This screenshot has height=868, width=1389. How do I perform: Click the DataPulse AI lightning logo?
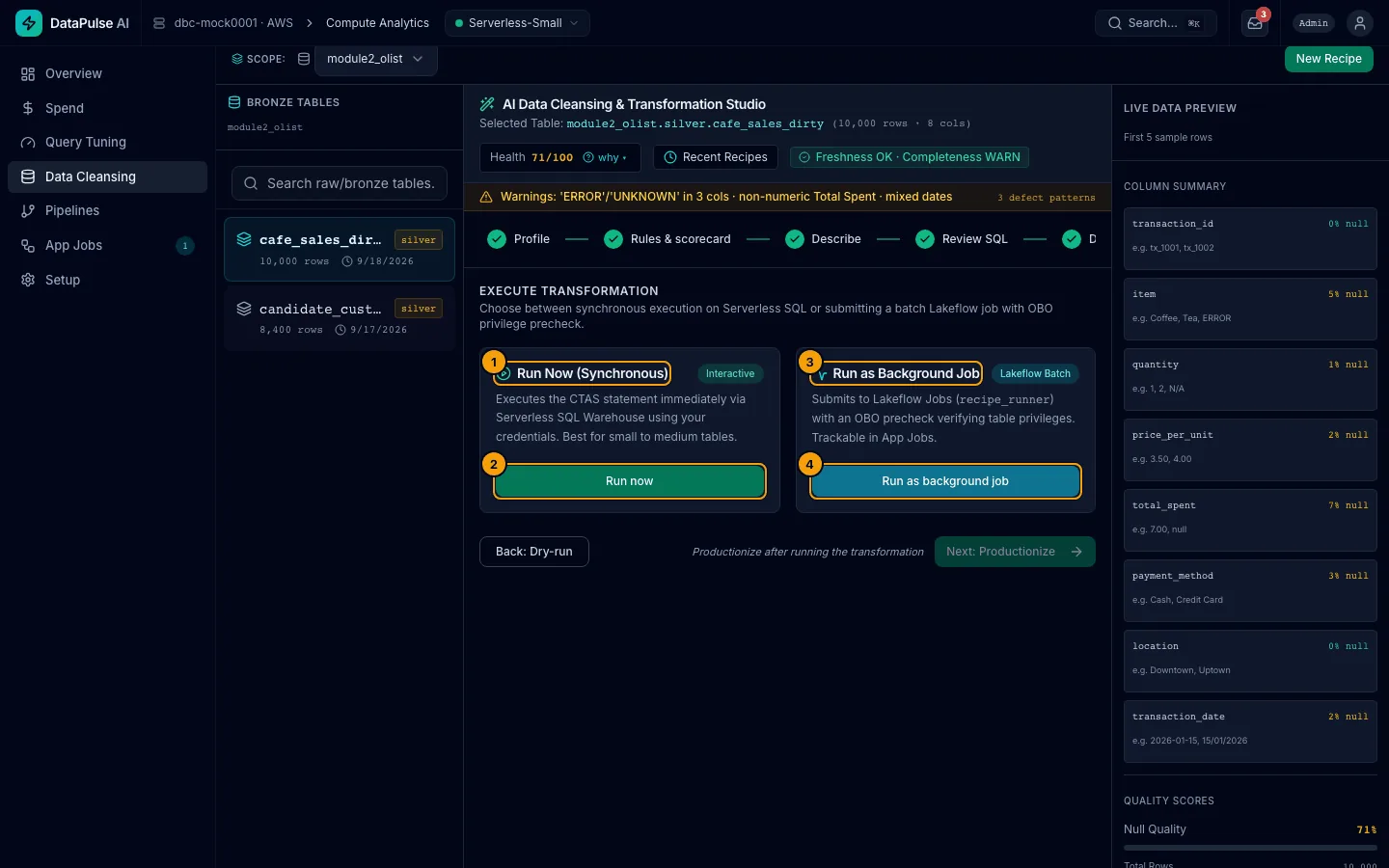click(29, 23)
